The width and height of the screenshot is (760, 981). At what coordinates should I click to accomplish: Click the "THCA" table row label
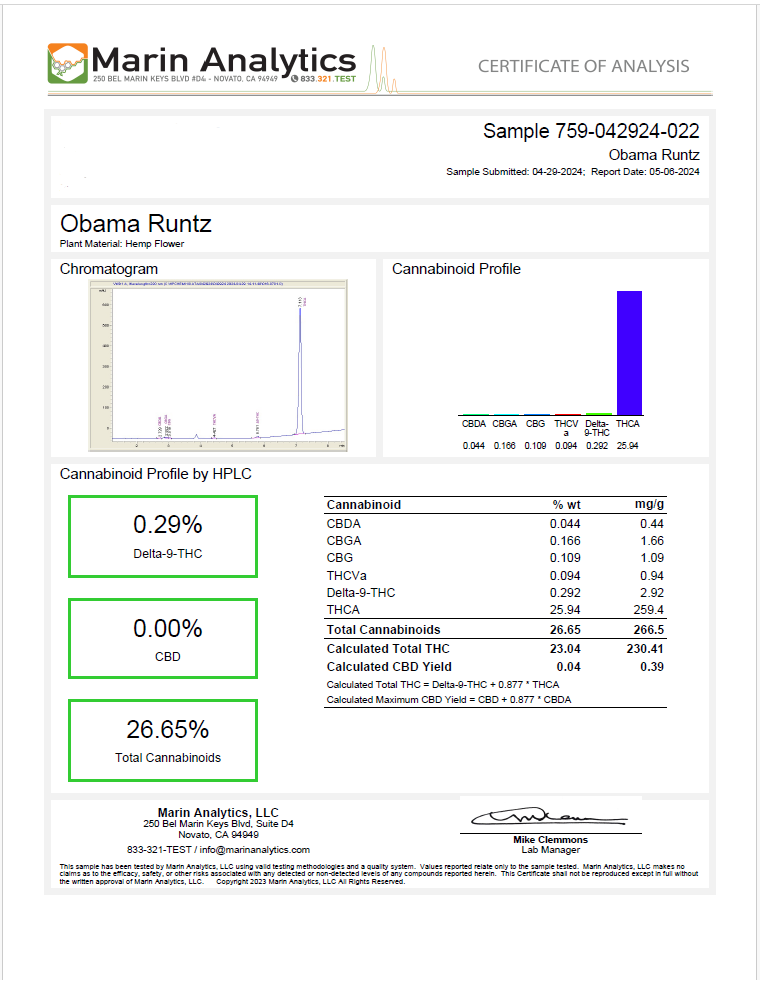coord(343,609)
